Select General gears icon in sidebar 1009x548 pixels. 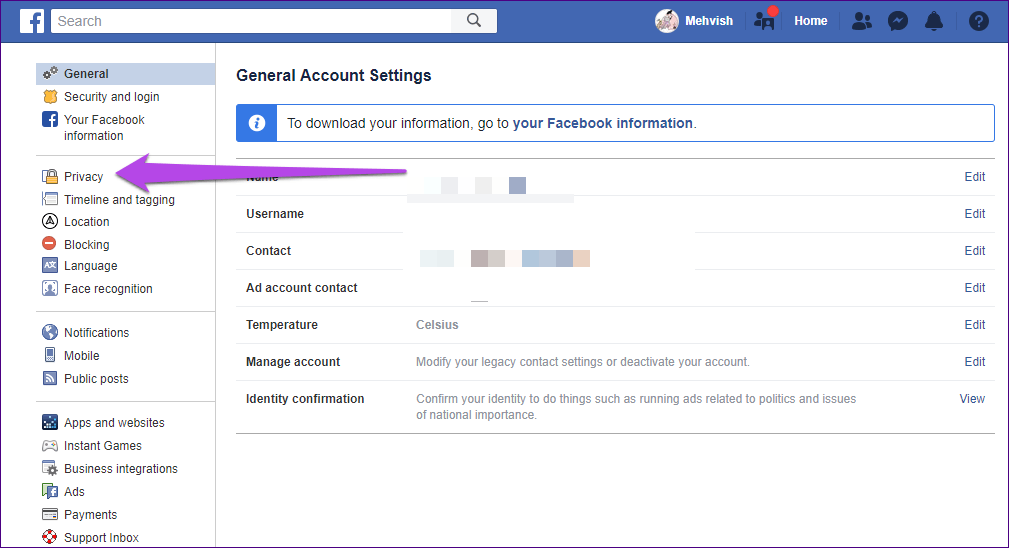[50, 73]
